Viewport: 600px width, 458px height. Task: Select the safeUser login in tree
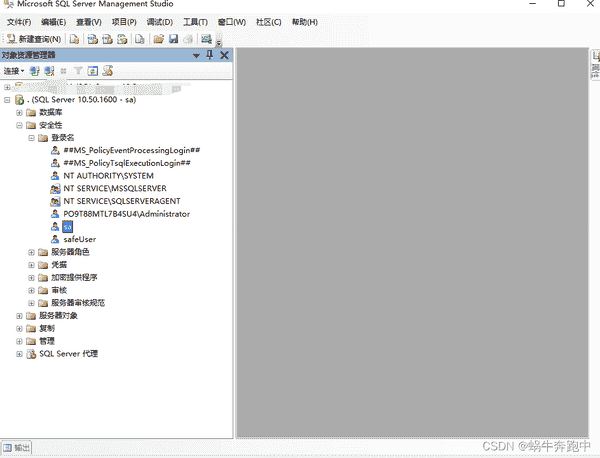[79, 239]
